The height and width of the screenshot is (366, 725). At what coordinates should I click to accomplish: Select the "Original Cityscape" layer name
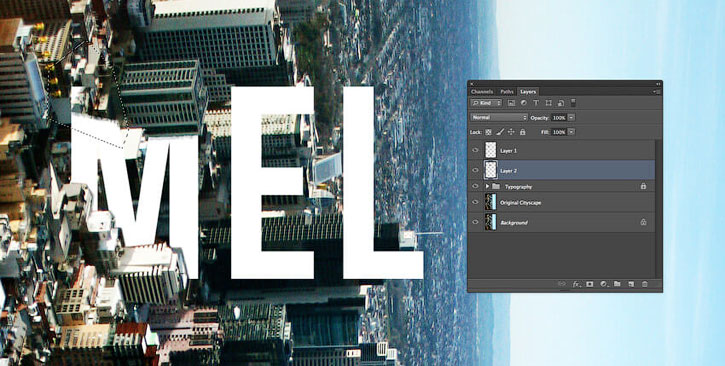[x=521, y=203]
